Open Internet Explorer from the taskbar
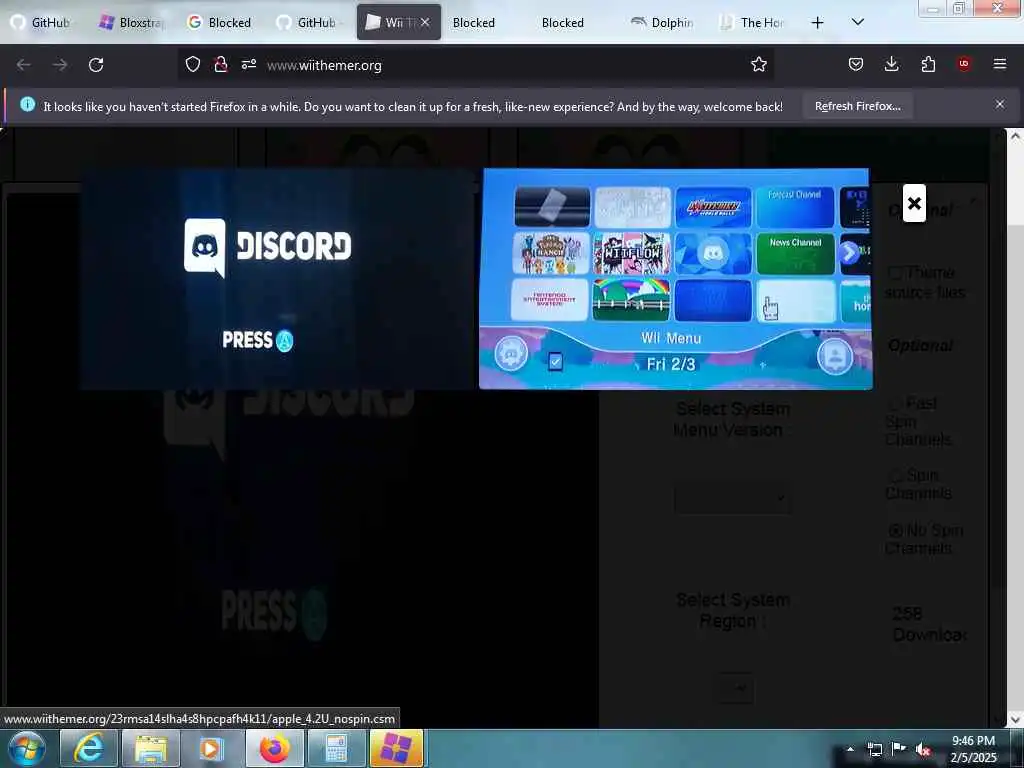 [89, 748]
